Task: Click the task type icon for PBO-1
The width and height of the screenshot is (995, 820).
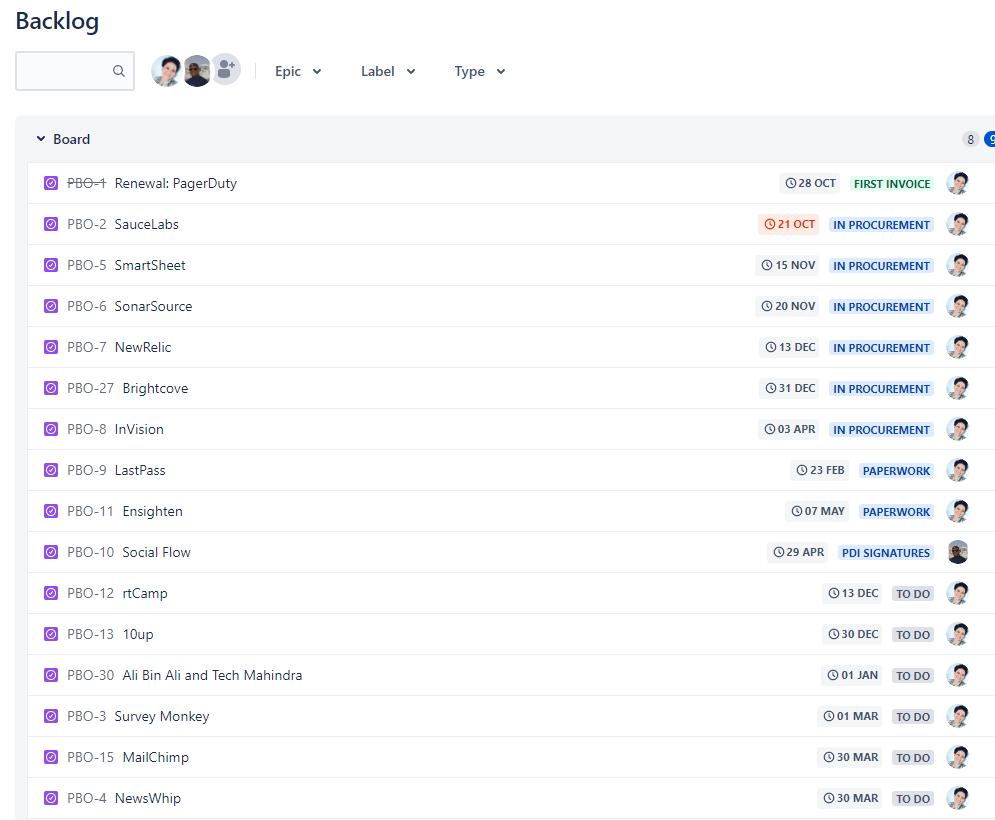Action: coord(51,183)
